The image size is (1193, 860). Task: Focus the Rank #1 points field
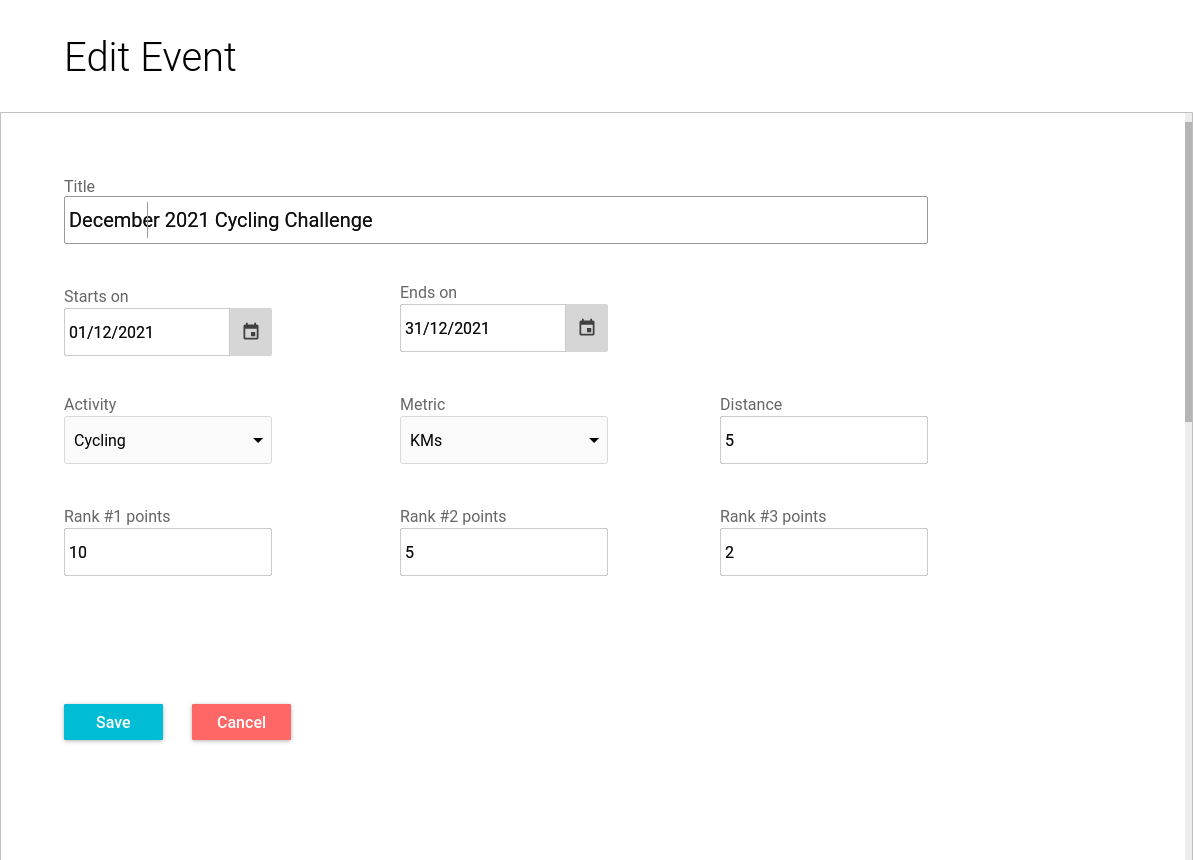click(168, 552)
